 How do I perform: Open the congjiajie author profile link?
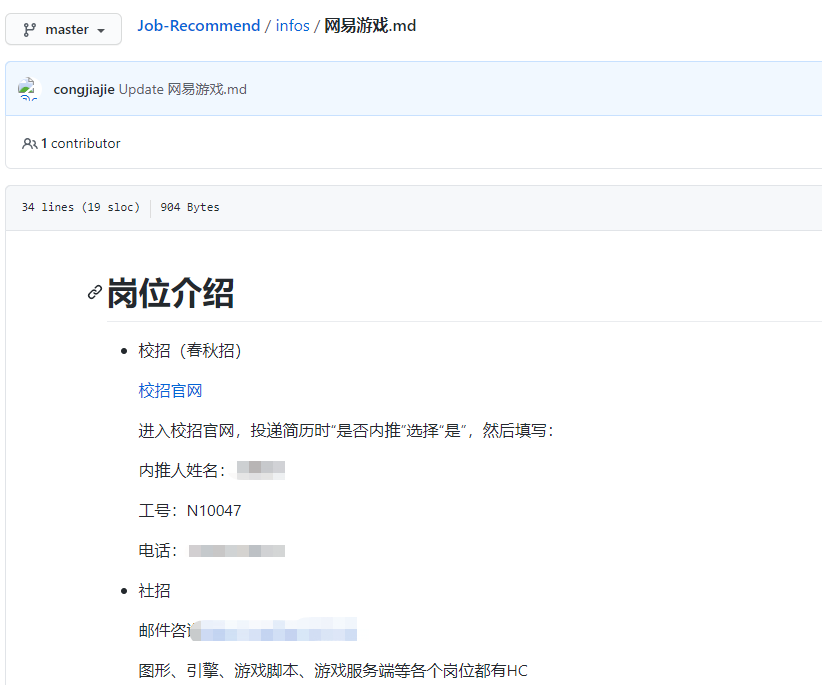84,90
